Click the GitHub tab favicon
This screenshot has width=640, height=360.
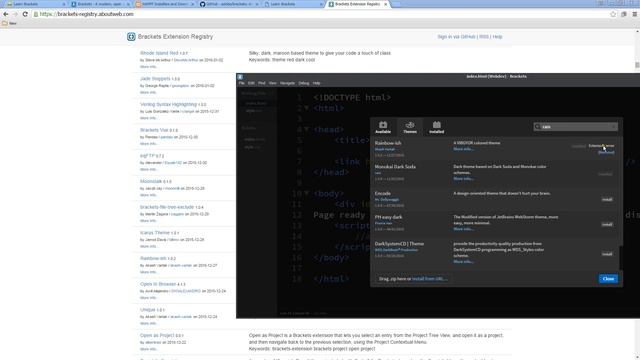point(202,4)
